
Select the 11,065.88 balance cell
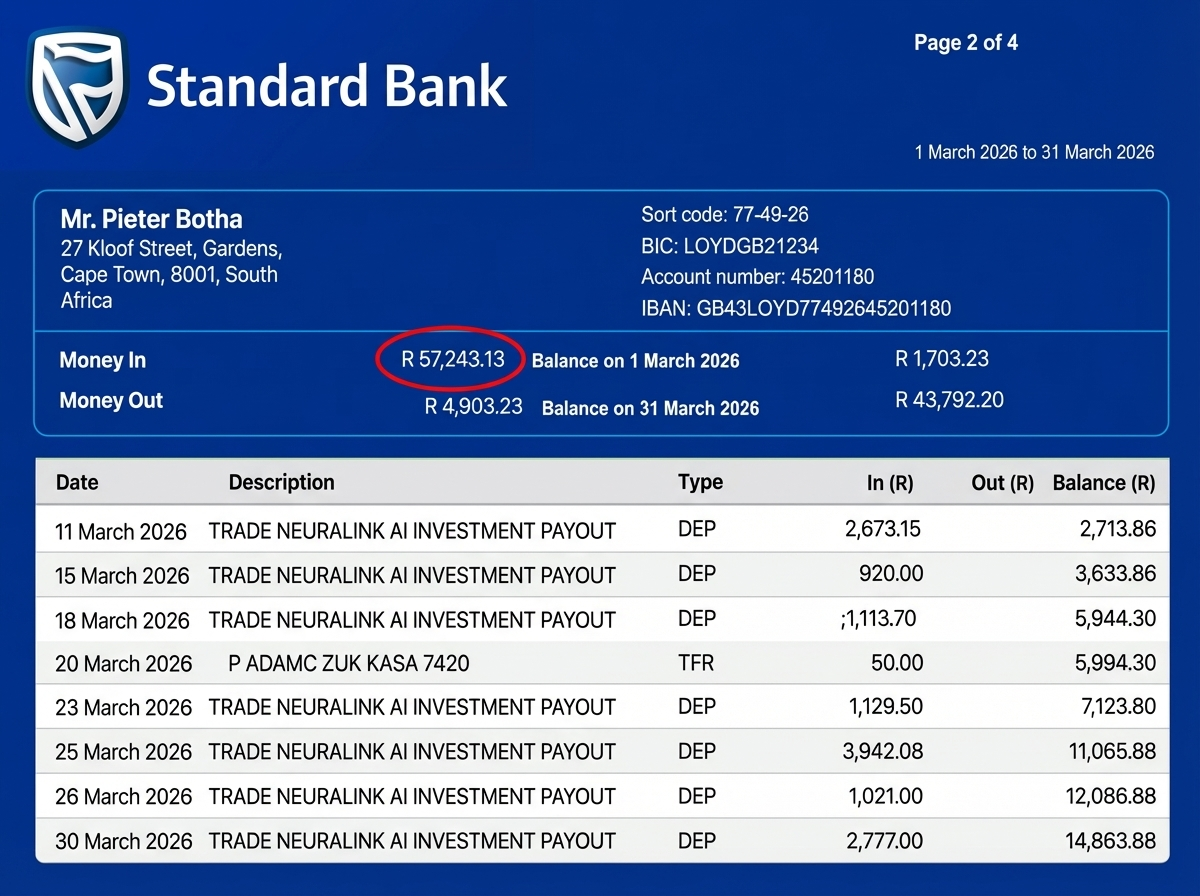1113,751
